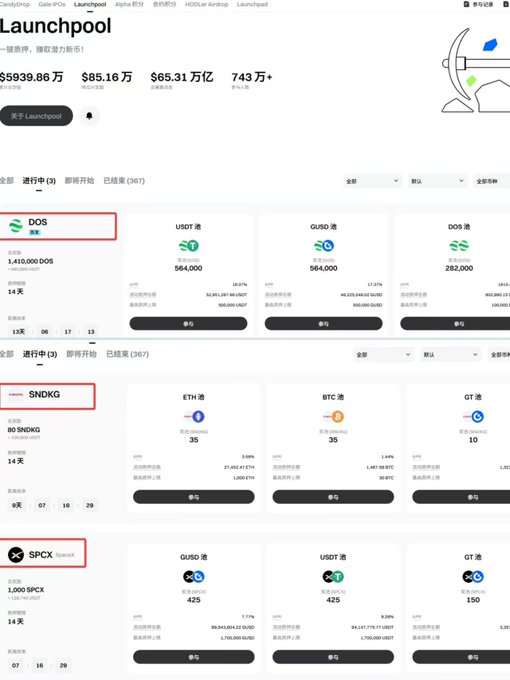Open the Gate IPOs nav item

point(52,4)
